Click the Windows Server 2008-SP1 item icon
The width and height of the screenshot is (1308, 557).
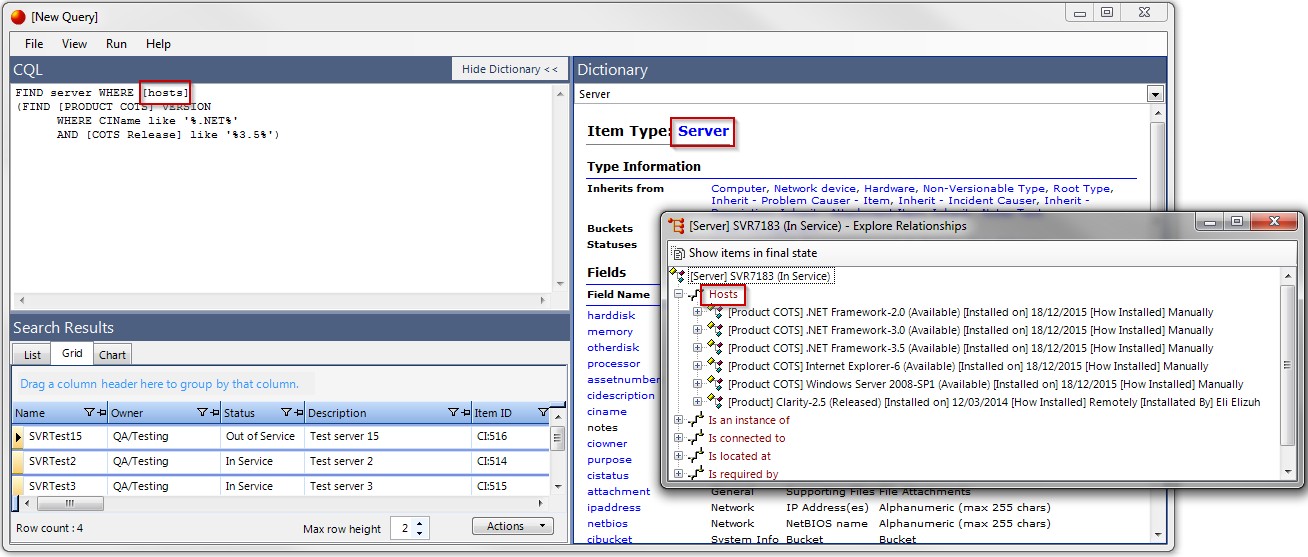point(716,384)
